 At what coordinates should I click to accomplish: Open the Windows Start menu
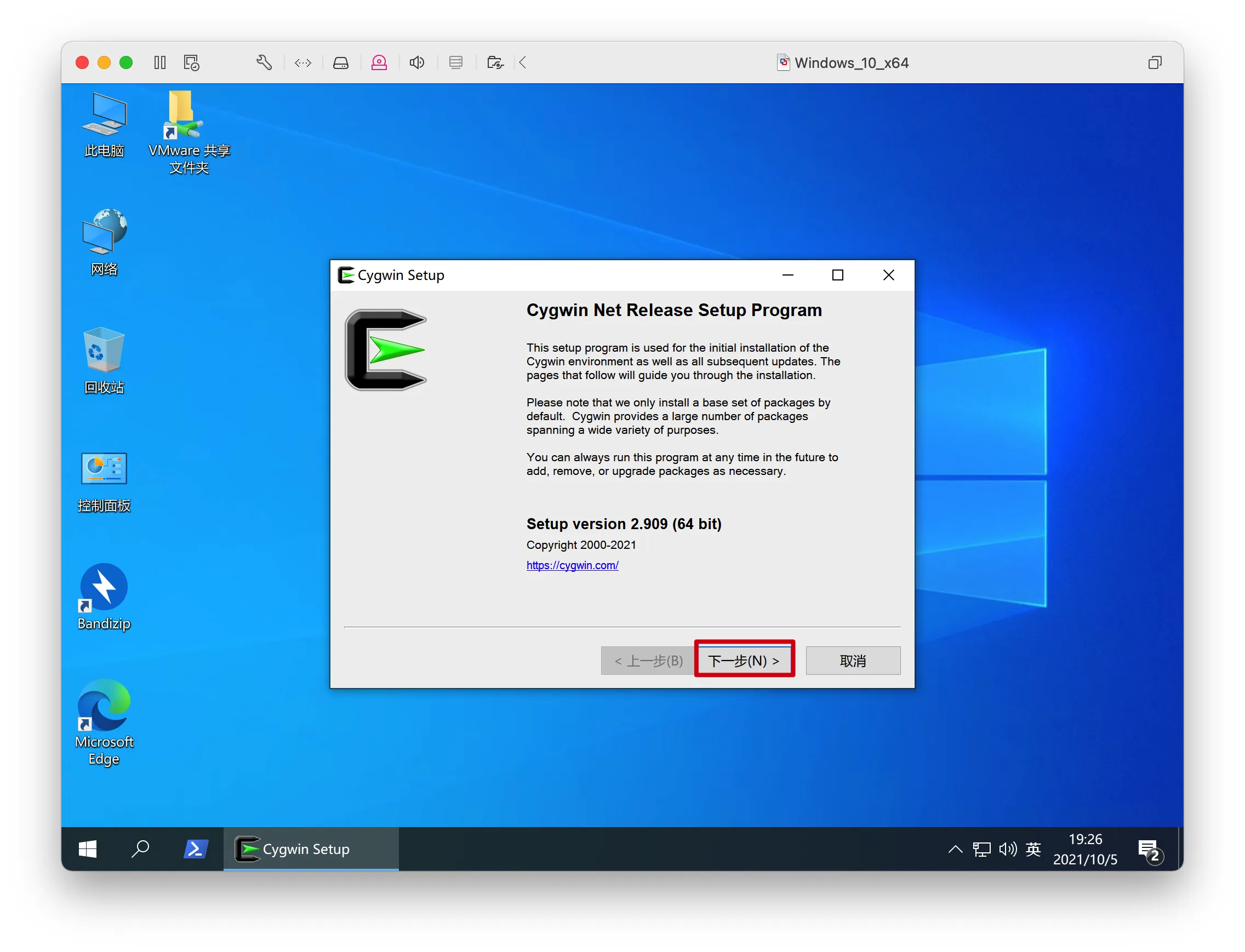[x=87, y=849]
